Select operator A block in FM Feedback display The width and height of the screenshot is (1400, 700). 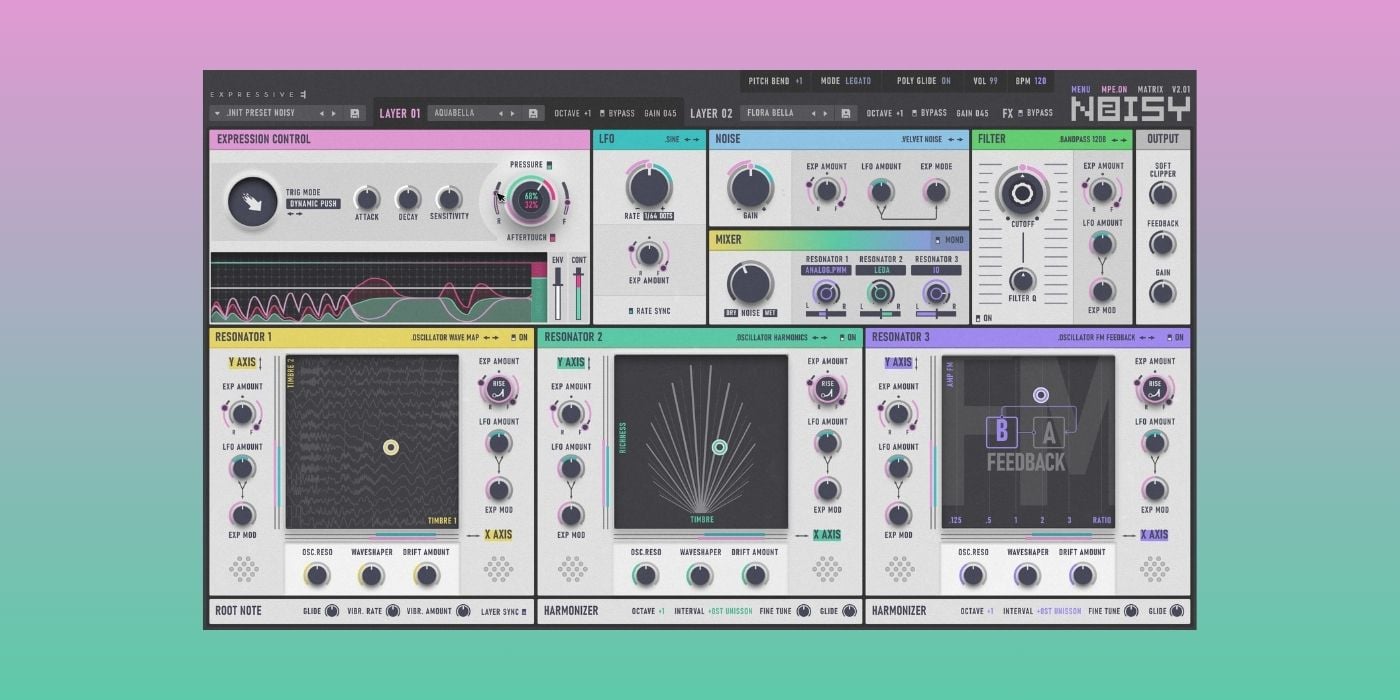(1049, 432)
